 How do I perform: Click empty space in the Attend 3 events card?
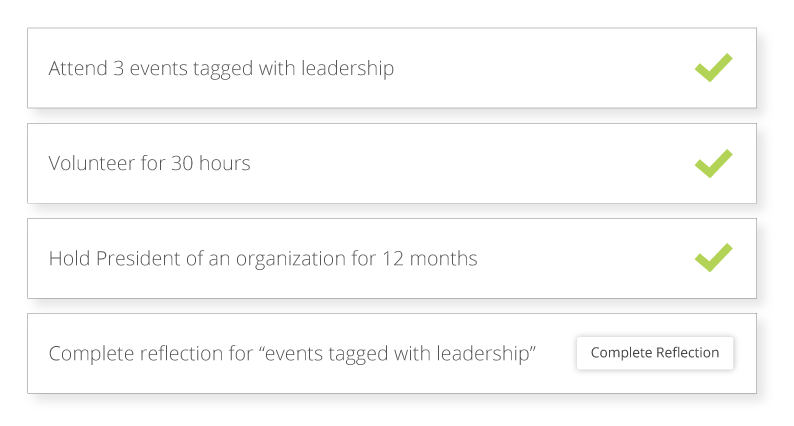[x=540, y=68]
